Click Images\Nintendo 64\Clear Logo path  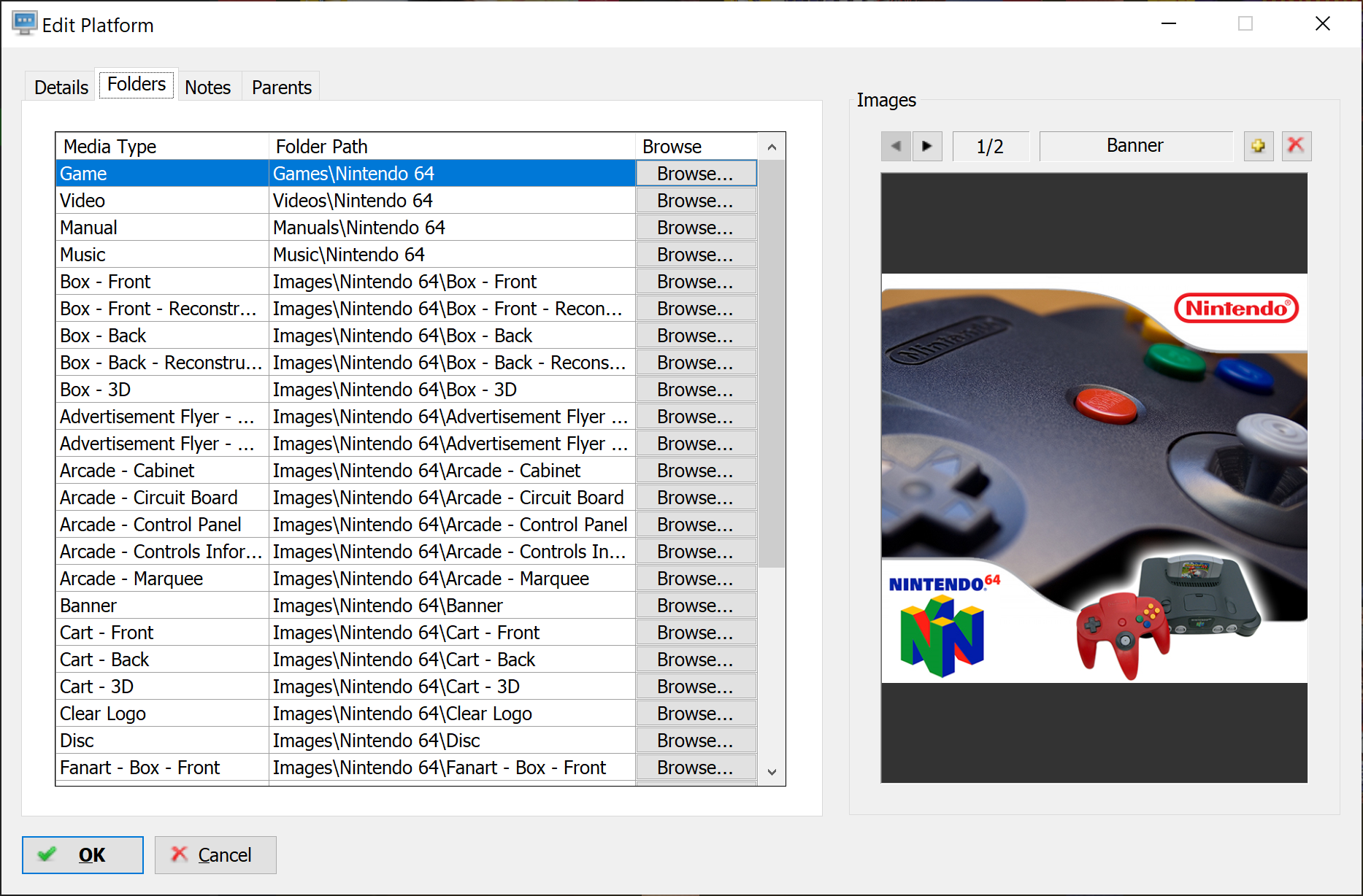coord(453,714)
